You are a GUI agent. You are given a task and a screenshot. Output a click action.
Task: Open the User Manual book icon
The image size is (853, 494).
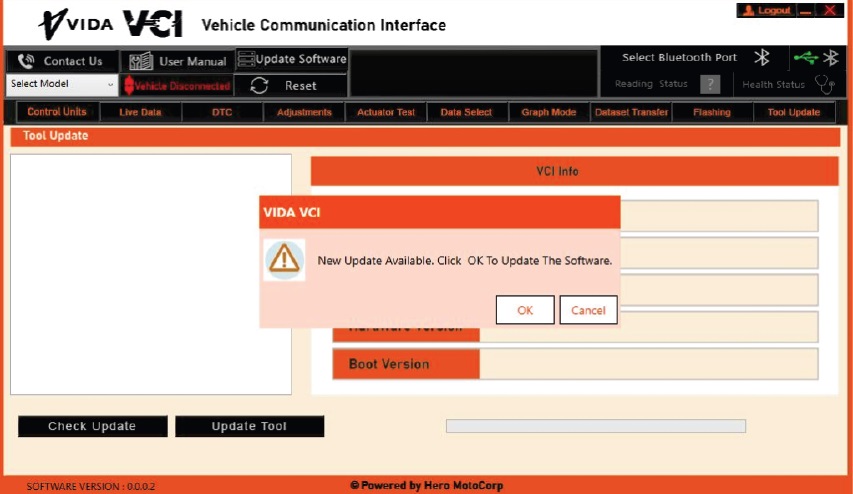(141, 61)
